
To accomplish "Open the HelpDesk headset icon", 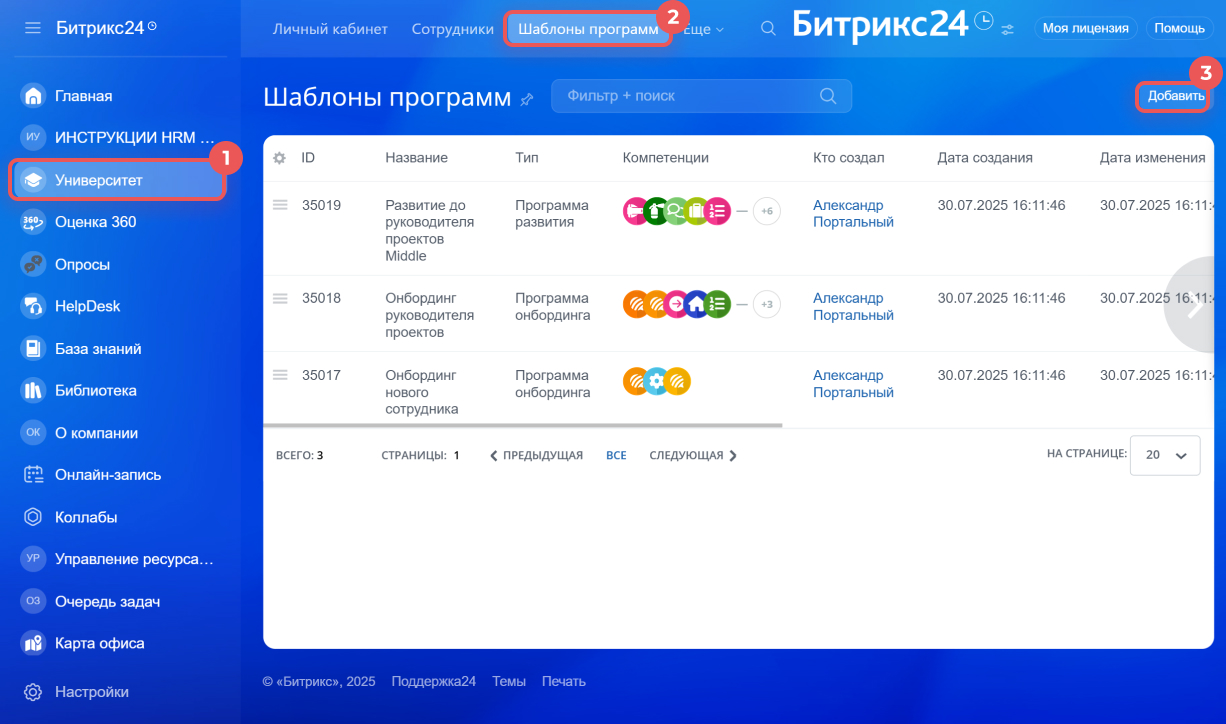I will click(x=33, y=307).
